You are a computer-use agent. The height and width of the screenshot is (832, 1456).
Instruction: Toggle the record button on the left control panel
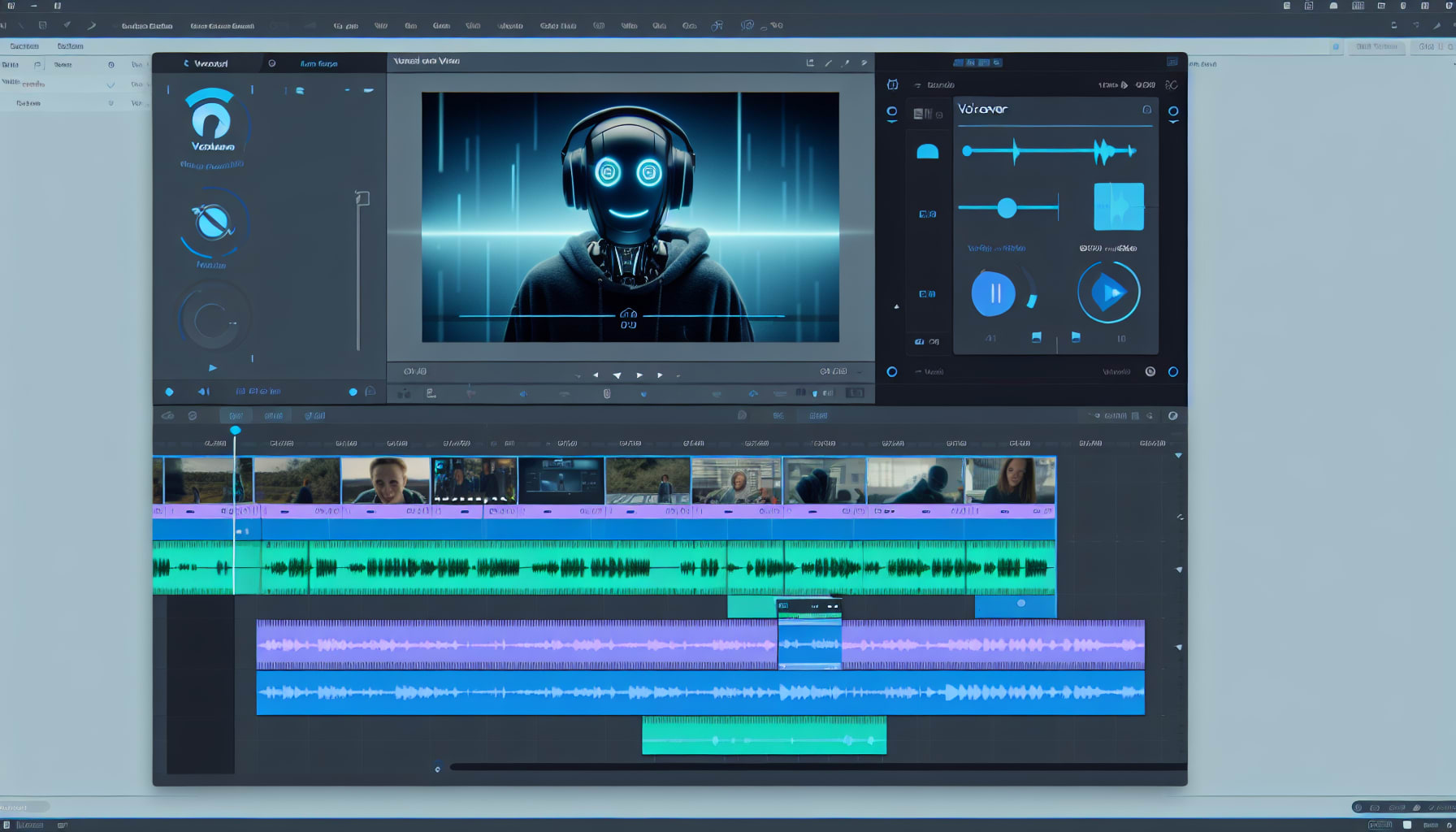point(169,391)
